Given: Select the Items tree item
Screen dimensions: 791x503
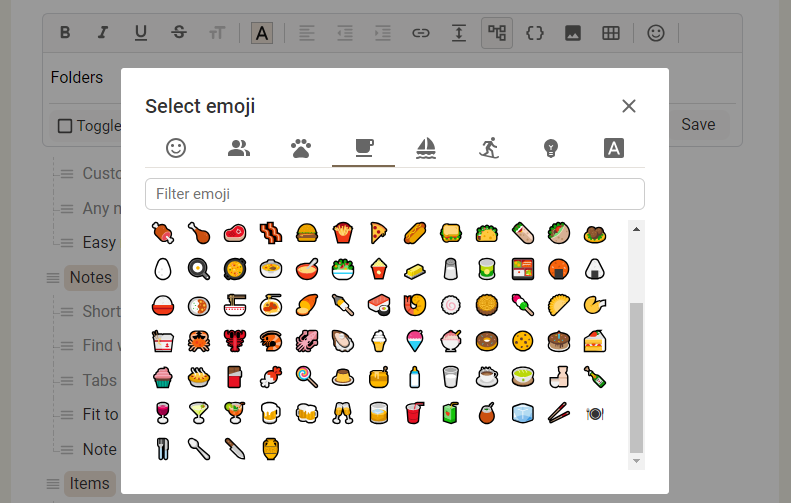Looking at the screenshot, I should (89, 483).
